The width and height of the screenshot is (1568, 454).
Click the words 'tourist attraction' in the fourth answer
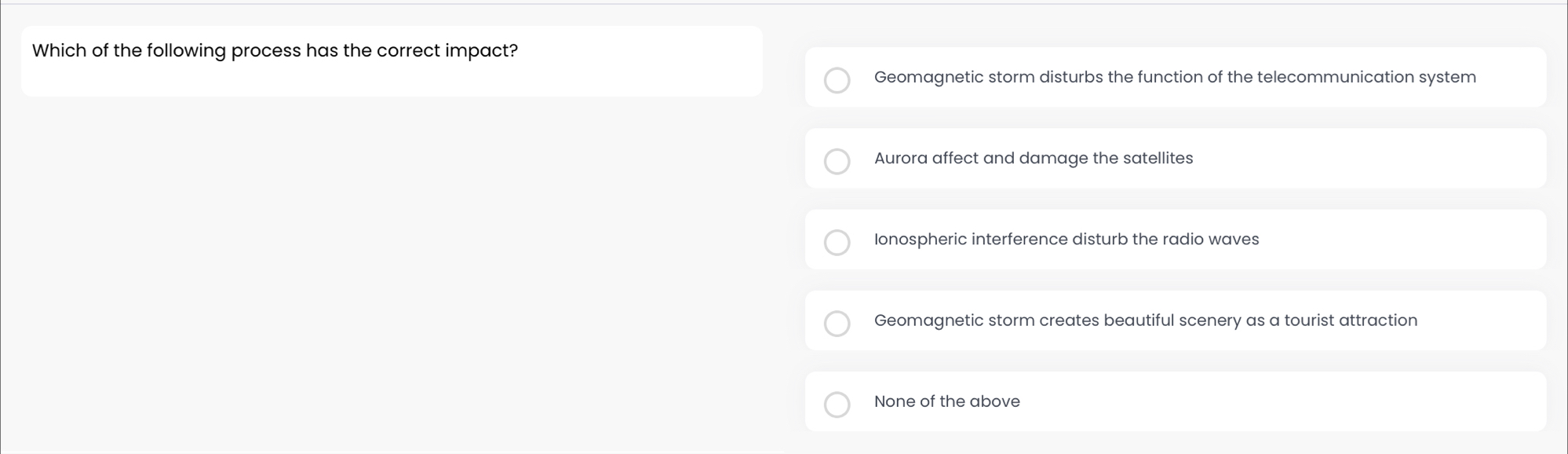click(x=1350, y=320)
